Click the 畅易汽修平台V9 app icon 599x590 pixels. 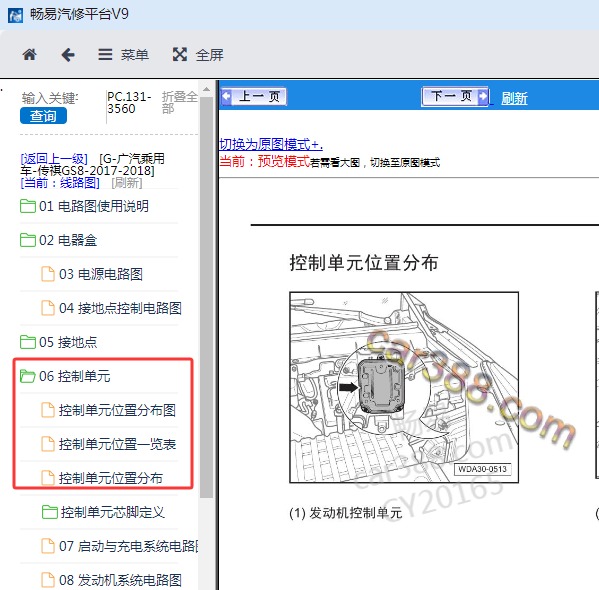click(x=16, y=15)
